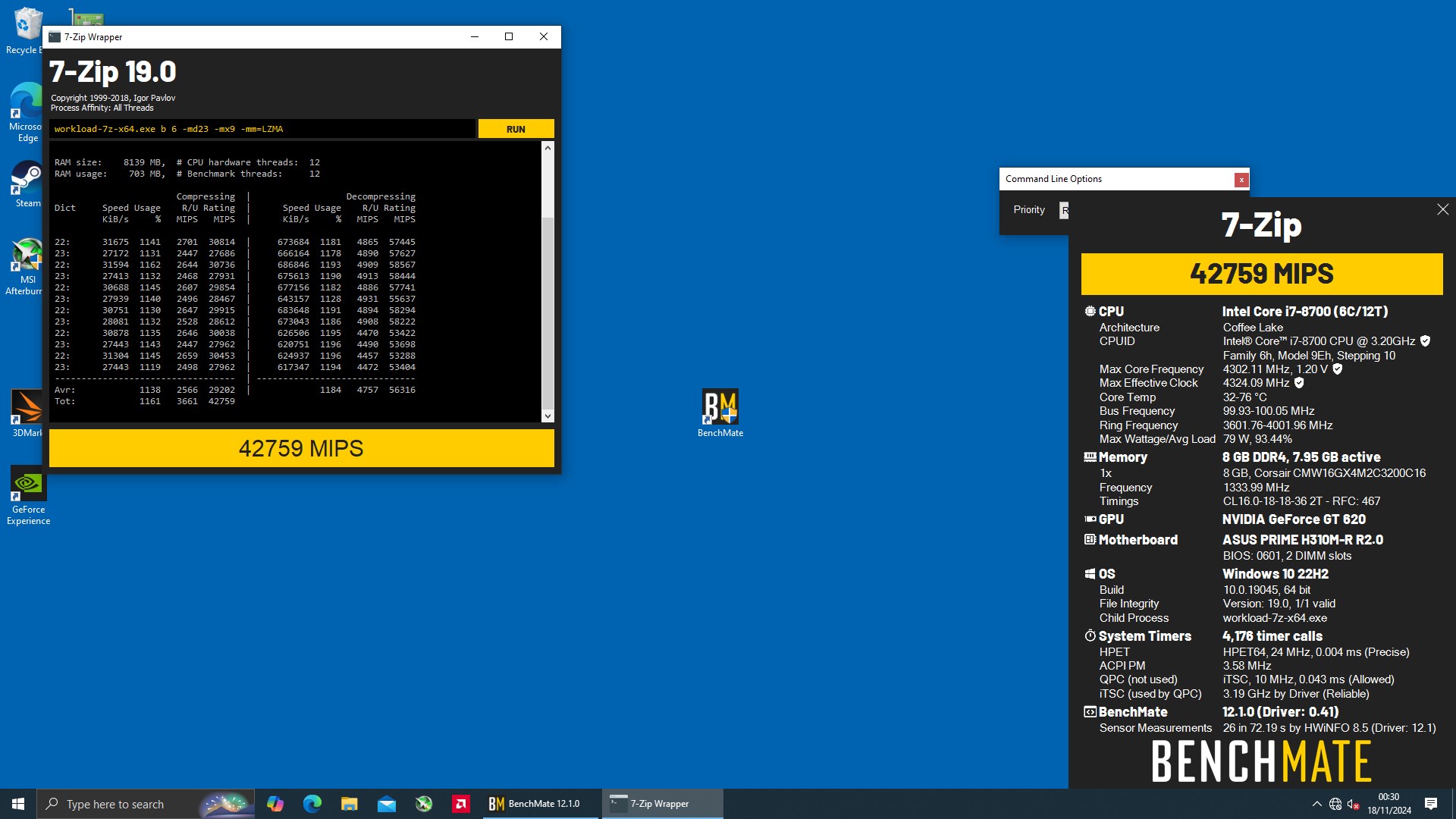This screenshot has height=819, width=1456.
Task: Click the BENCHMATE logo at panel bottom
Action: 1261,761
